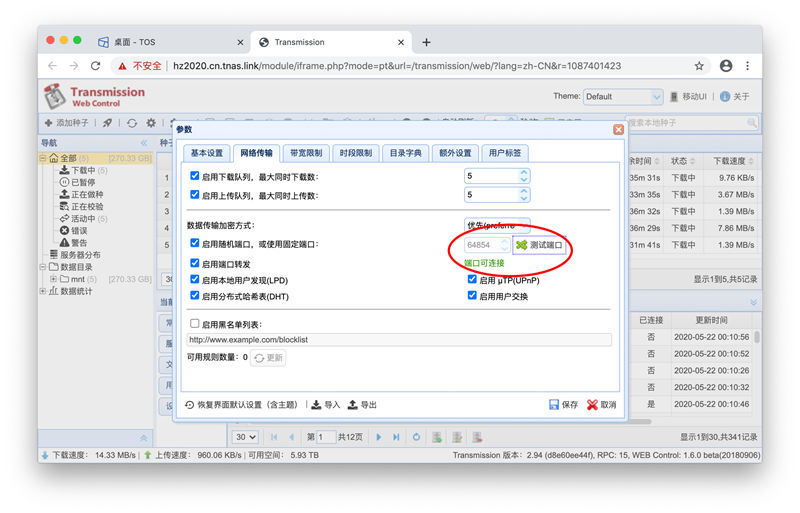Toggle 启用本地用户发现(LPD) checkbox
The width and height of the screenshot is (800, 513).
point(194,279)
